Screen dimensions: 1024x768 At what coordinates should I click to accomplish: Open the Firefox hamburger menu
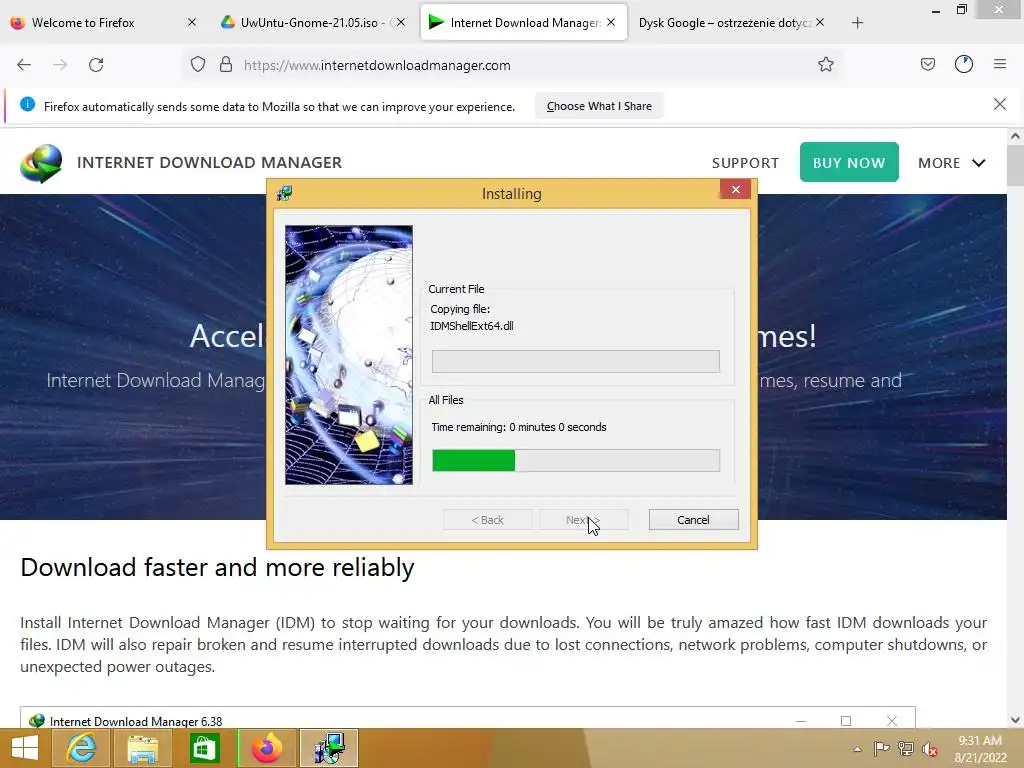pyautogui.click(x=999, y=64)
